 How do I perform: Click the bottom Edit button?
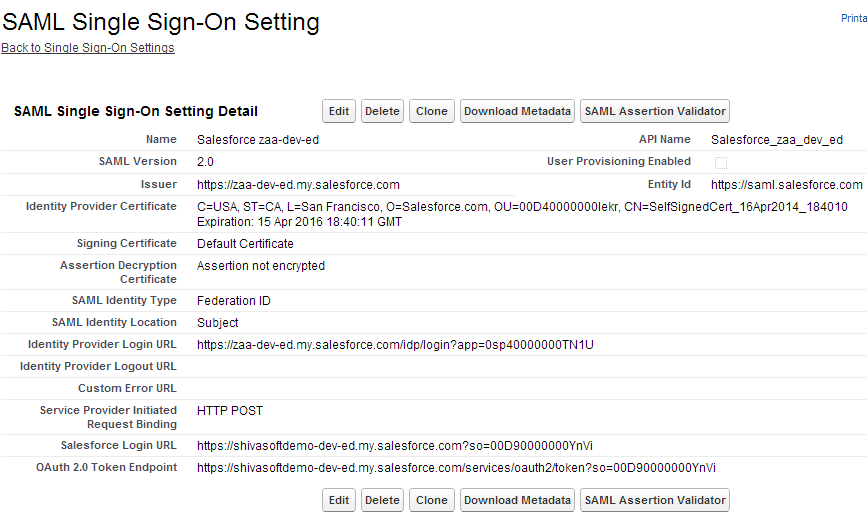(339, 500)
